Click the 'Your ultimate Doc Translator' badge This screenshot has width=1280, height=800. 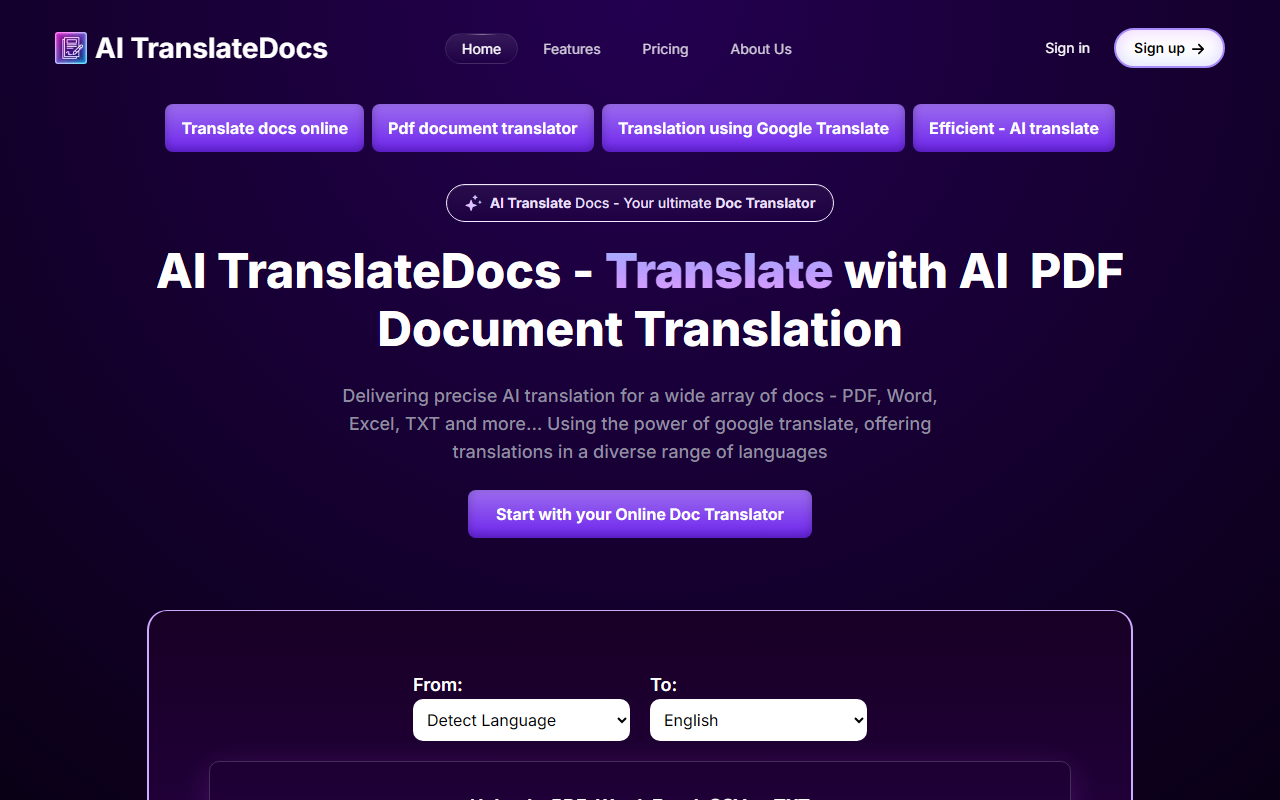pos(640,203)
